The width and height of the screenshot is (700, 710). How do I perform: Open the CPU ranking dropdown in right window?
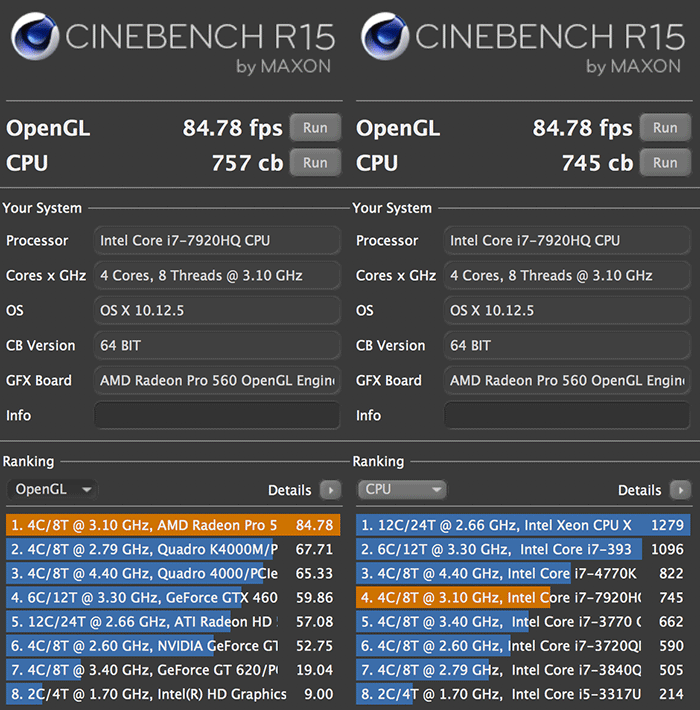[402, 489]
